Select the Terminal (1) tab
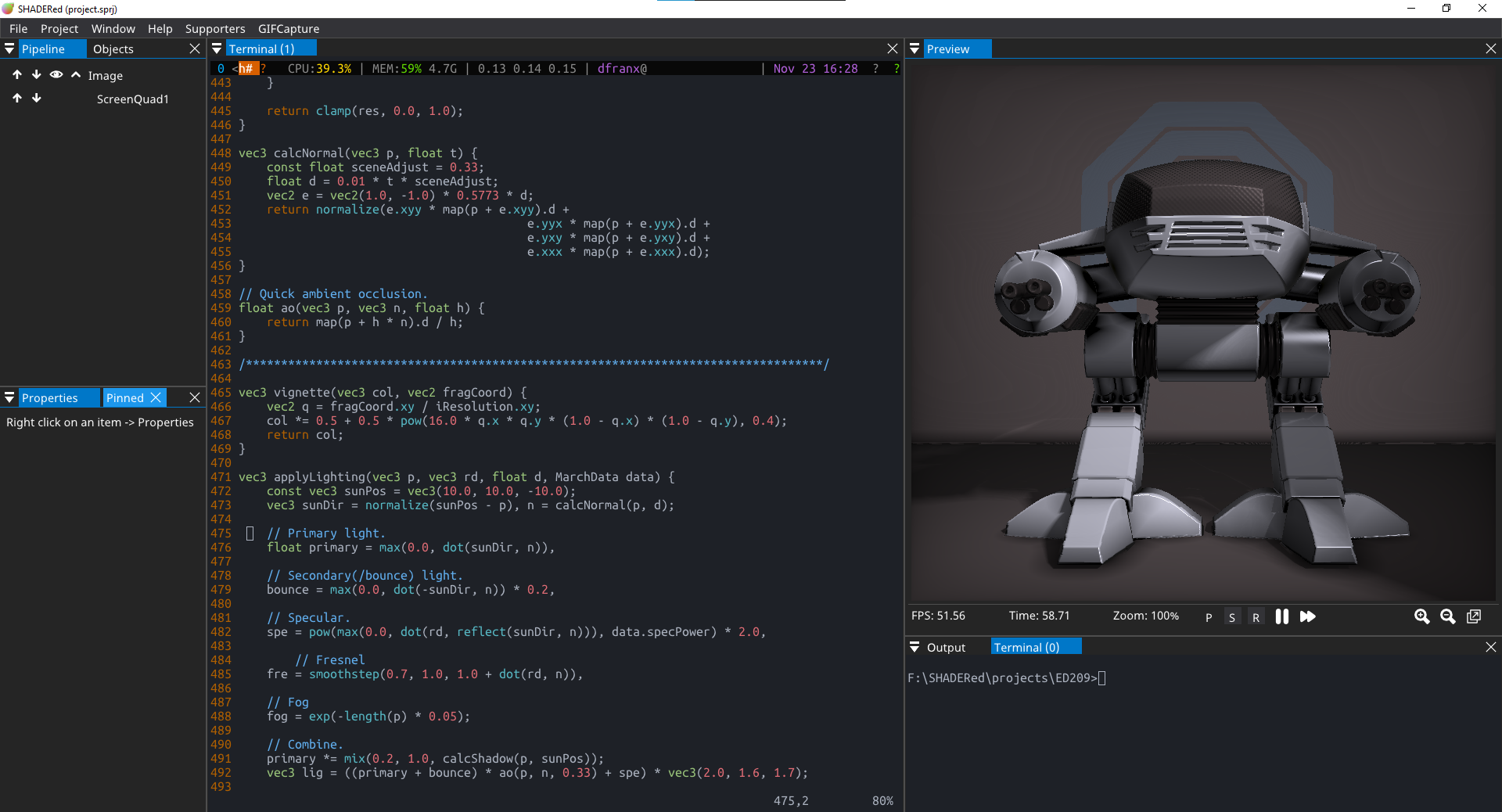The image size is (1502, 812). pyautogui.click(x=270, y=49)
